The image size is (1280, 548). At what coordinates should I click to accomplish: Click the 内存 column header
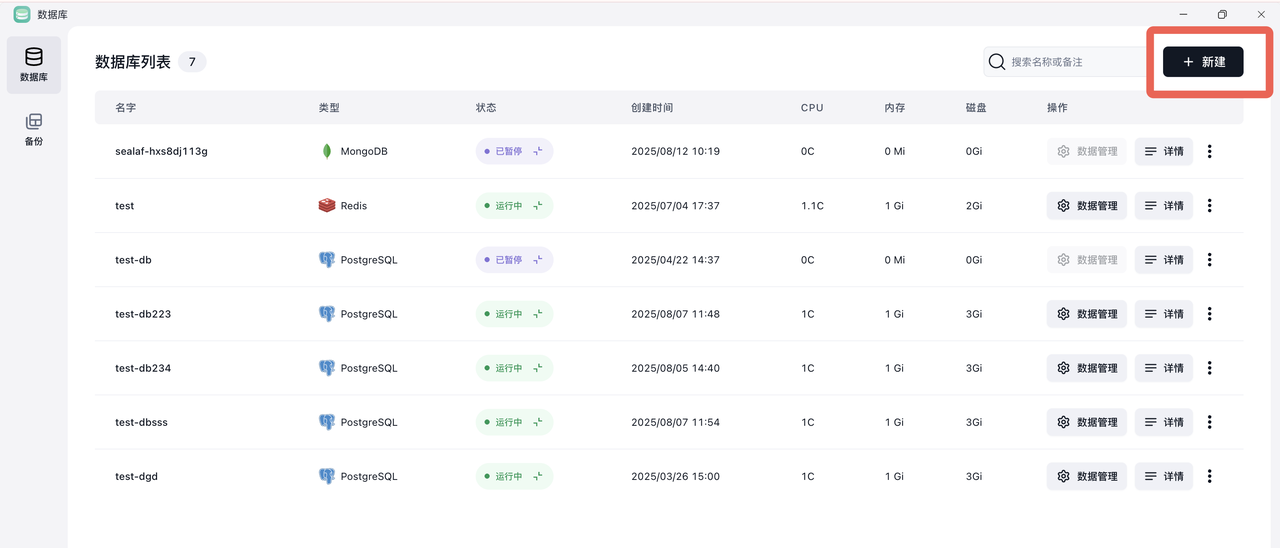[x=895, y=107]
